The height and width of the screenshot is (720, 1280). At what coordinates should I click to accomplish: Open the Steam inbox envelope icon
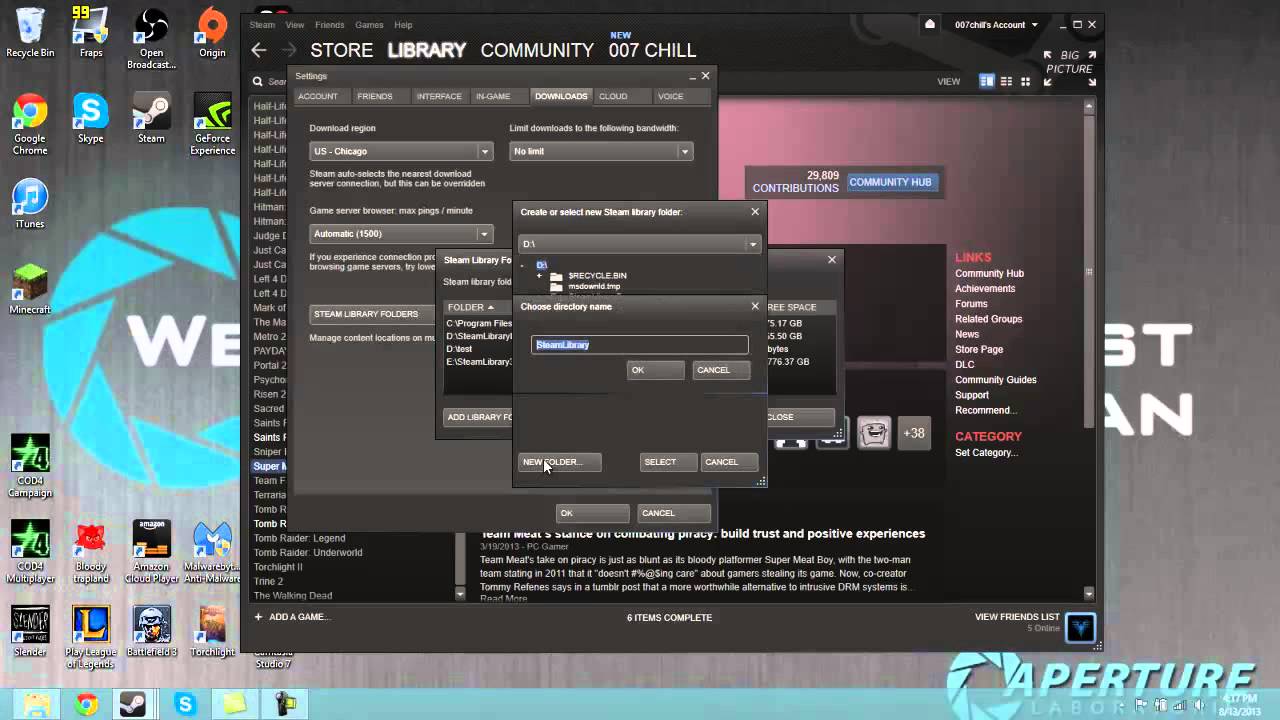coord(930,25)
